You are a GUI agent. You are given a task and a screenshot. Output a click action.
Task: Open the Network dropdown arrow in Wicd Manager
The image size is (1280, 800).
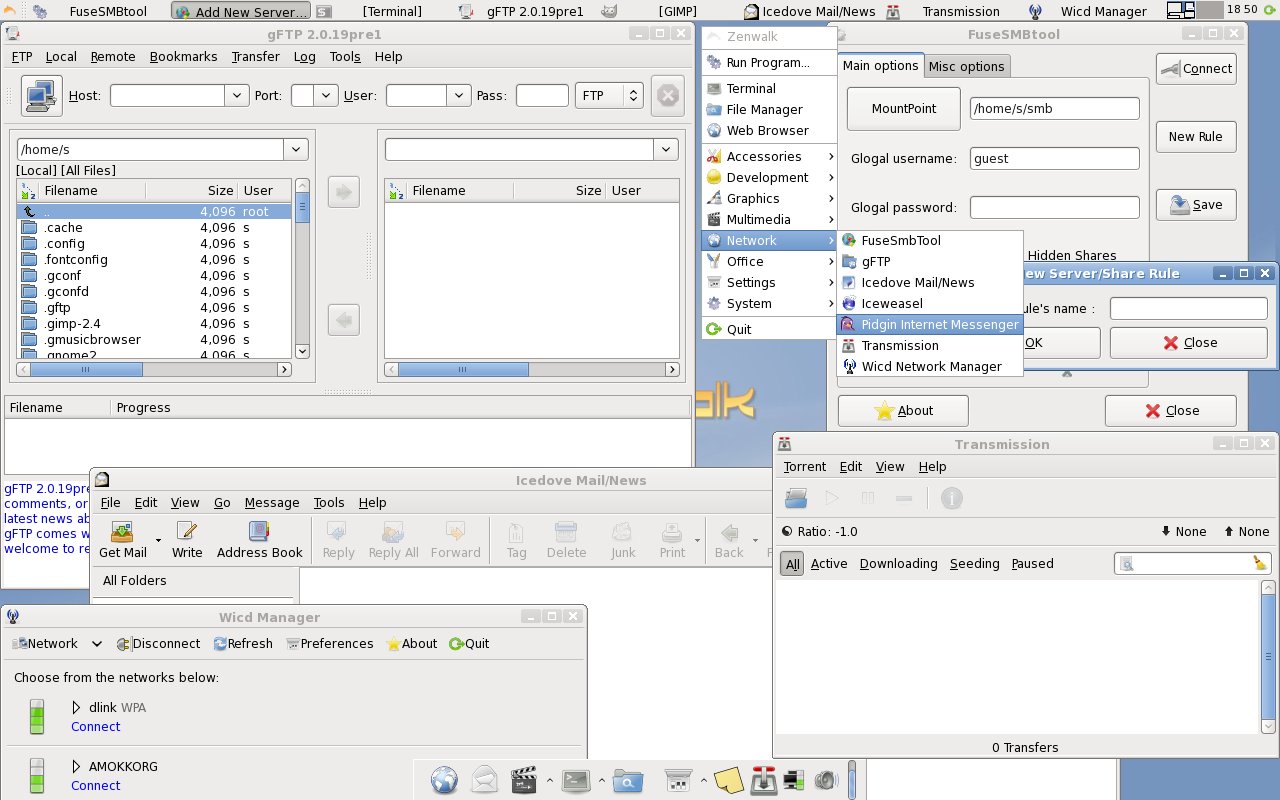click(97, 644)
